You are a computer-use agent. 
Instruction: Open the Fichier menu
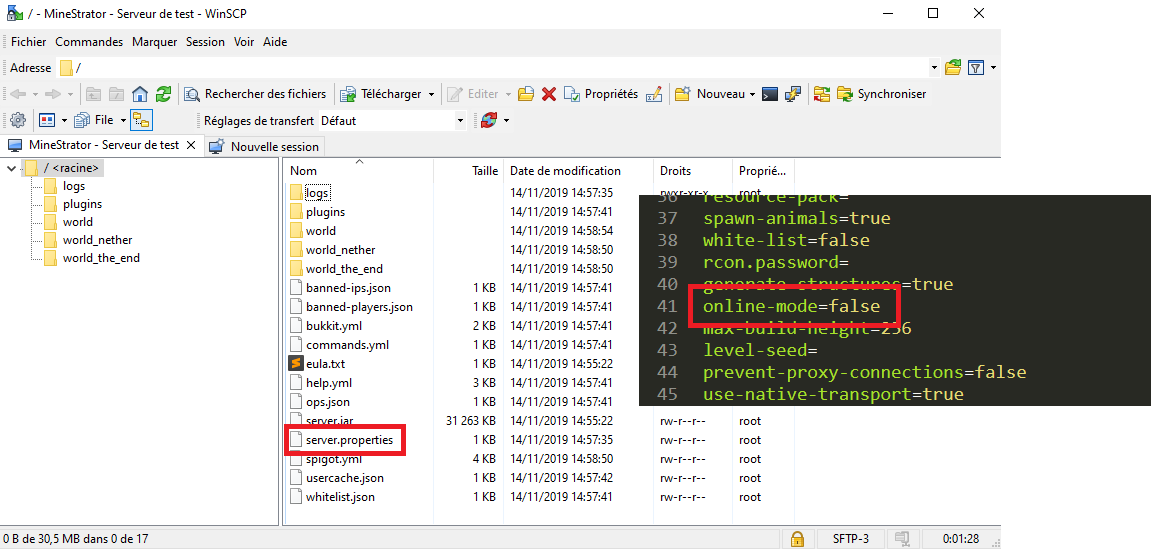click(x=28, y=42)
